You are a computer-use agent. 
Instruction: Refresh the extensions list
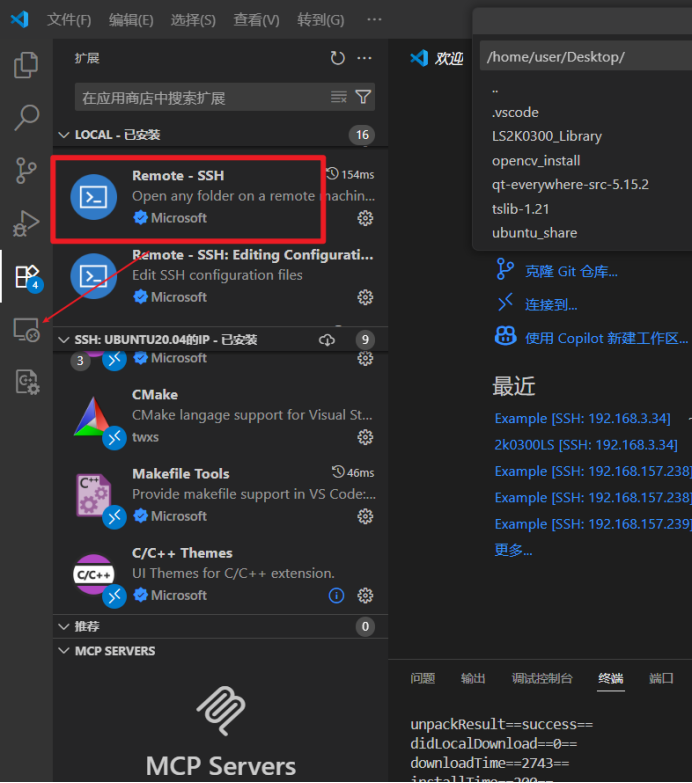click(338, 58)
